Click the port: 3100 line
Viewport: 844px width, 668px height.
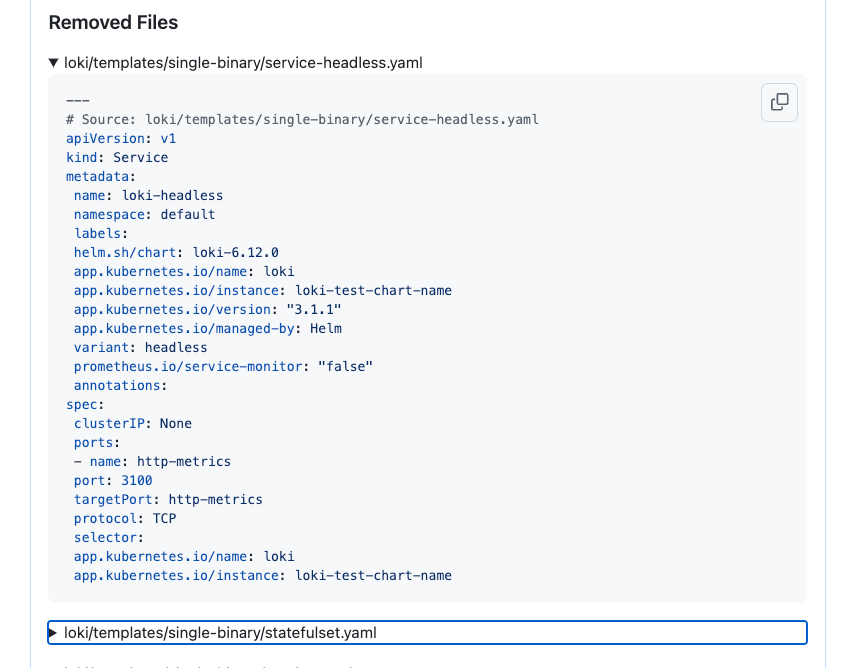(x=113, y=480)
